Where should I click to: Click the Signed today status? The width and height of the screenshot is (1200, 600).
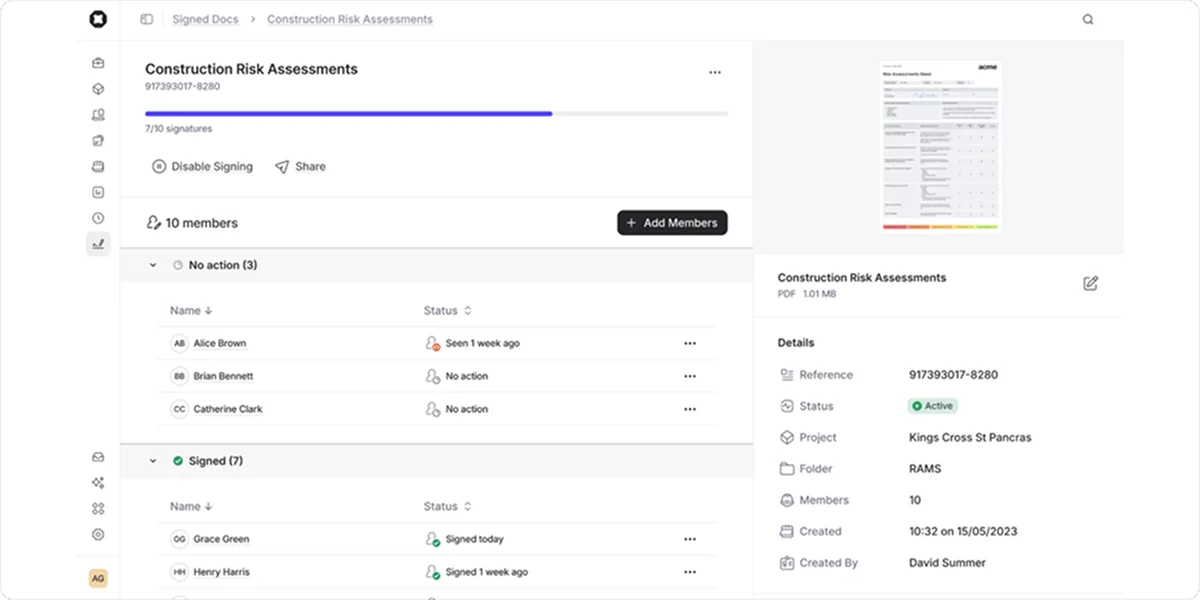pyautogui.click(x=474, y=539)
